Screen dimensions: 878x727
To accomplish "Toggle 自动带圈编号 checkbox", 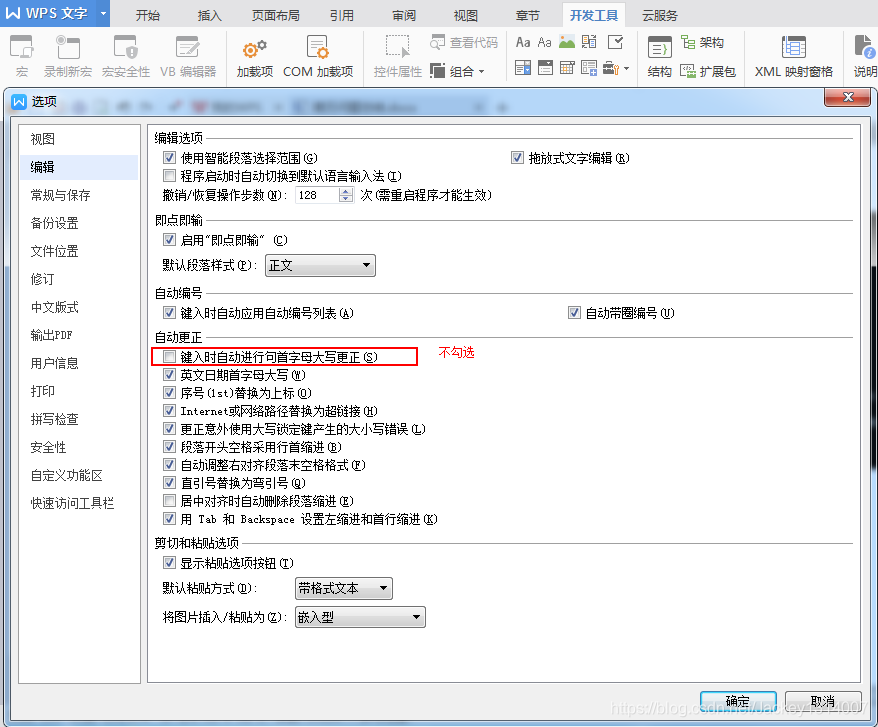I will click(x=574, y=313).
